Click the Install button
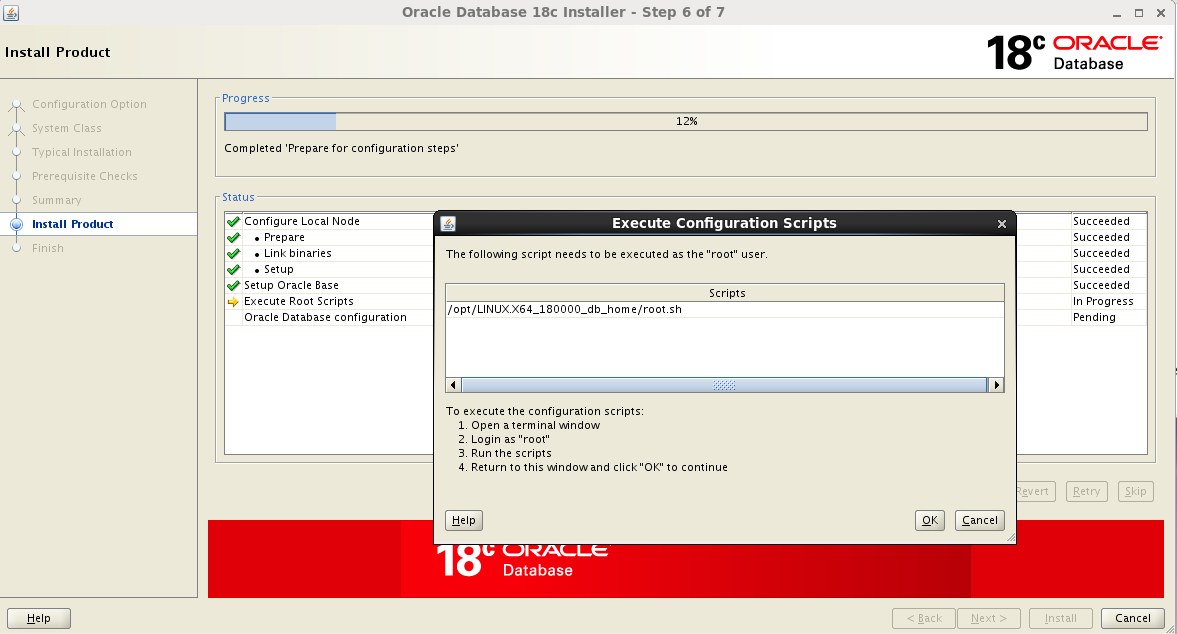Screen dimensions: 1177x634 pyautogui.click(x=1060, y=618)
